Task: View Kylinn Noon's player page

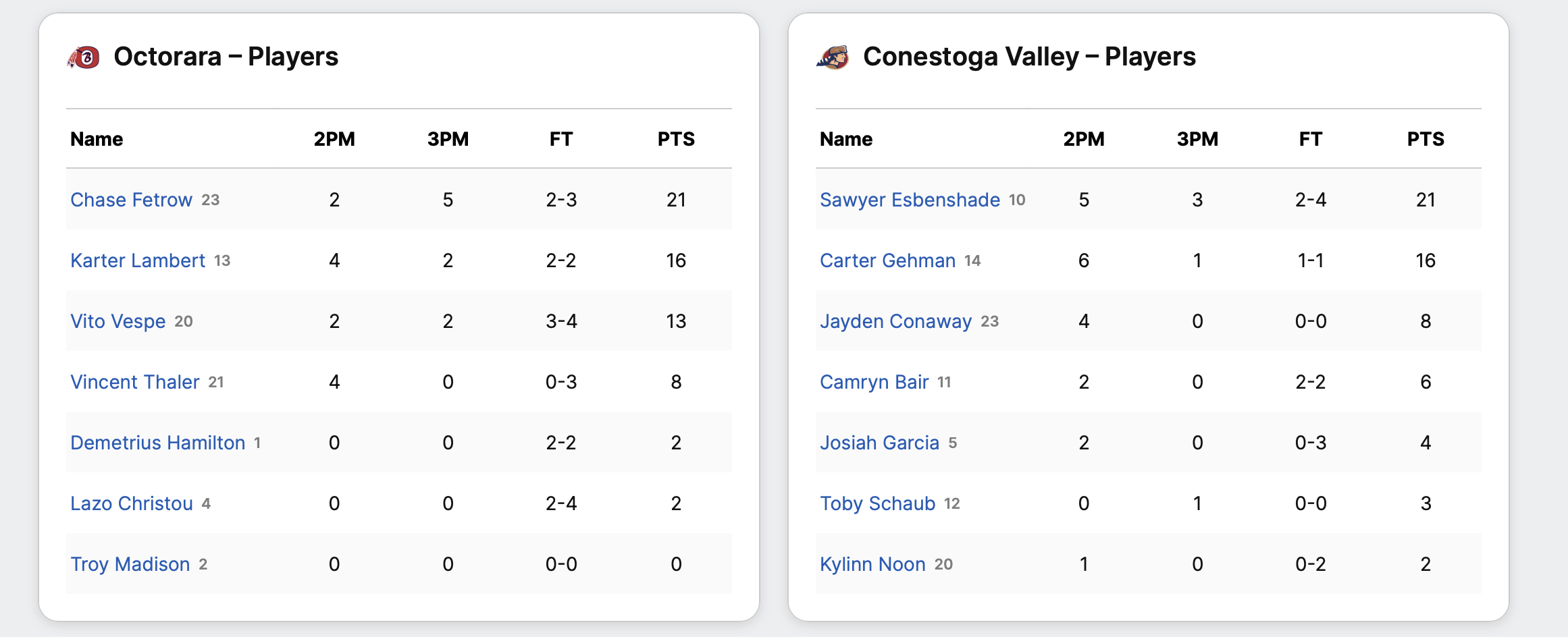Action: 872,564
